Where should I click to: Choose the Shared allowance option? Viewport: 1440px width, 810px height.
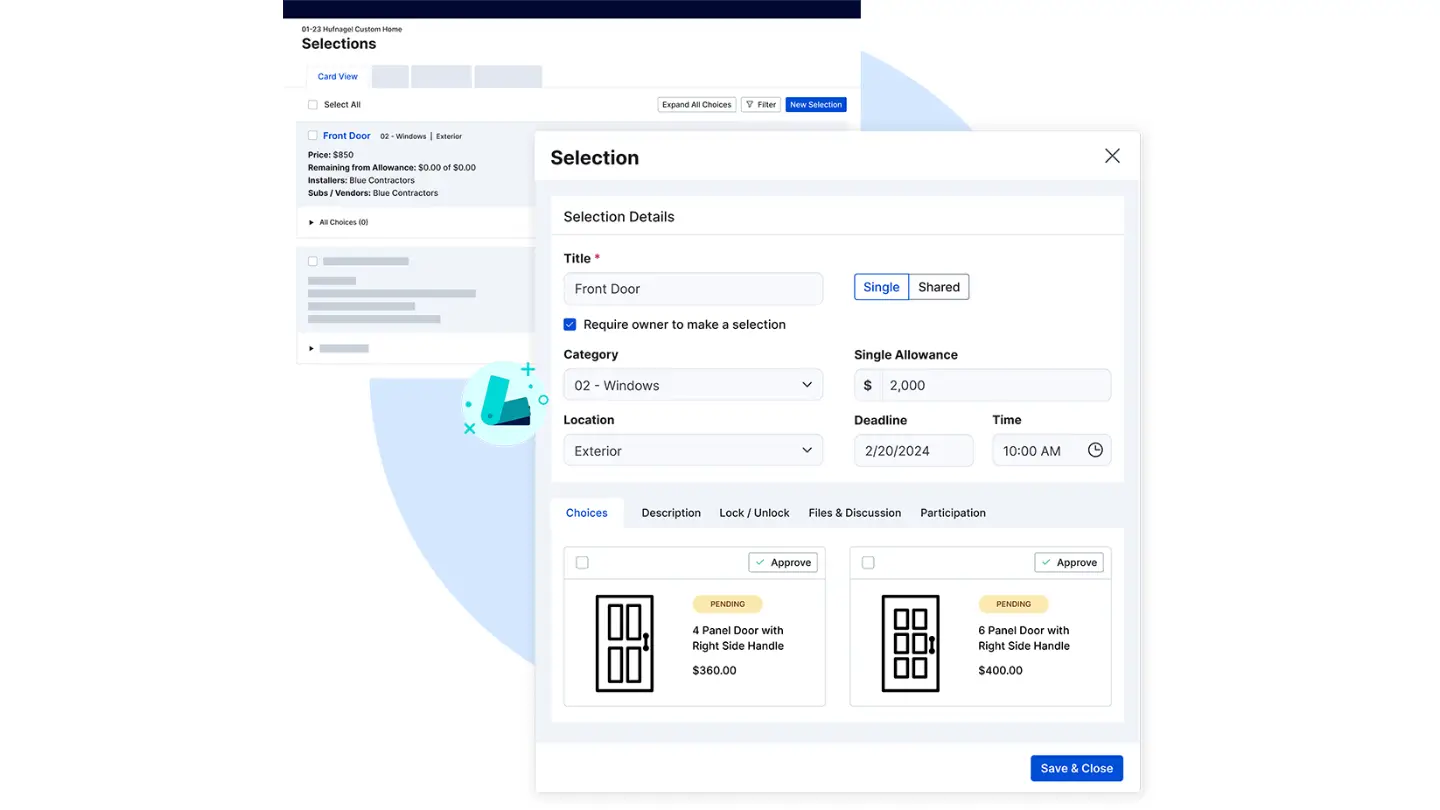[939, 287]
